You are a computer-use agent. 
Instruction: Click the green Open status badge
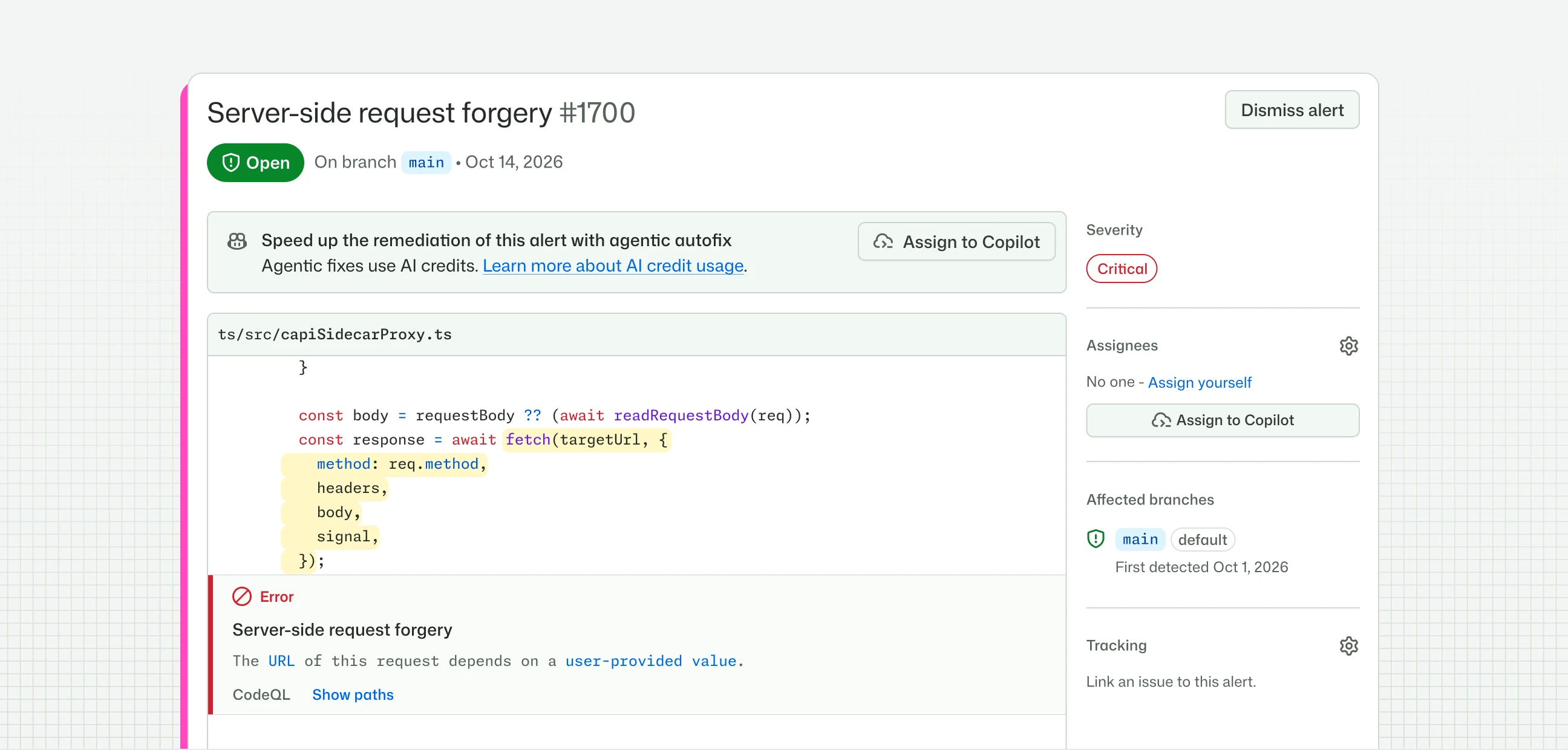(x=255, y=163)
